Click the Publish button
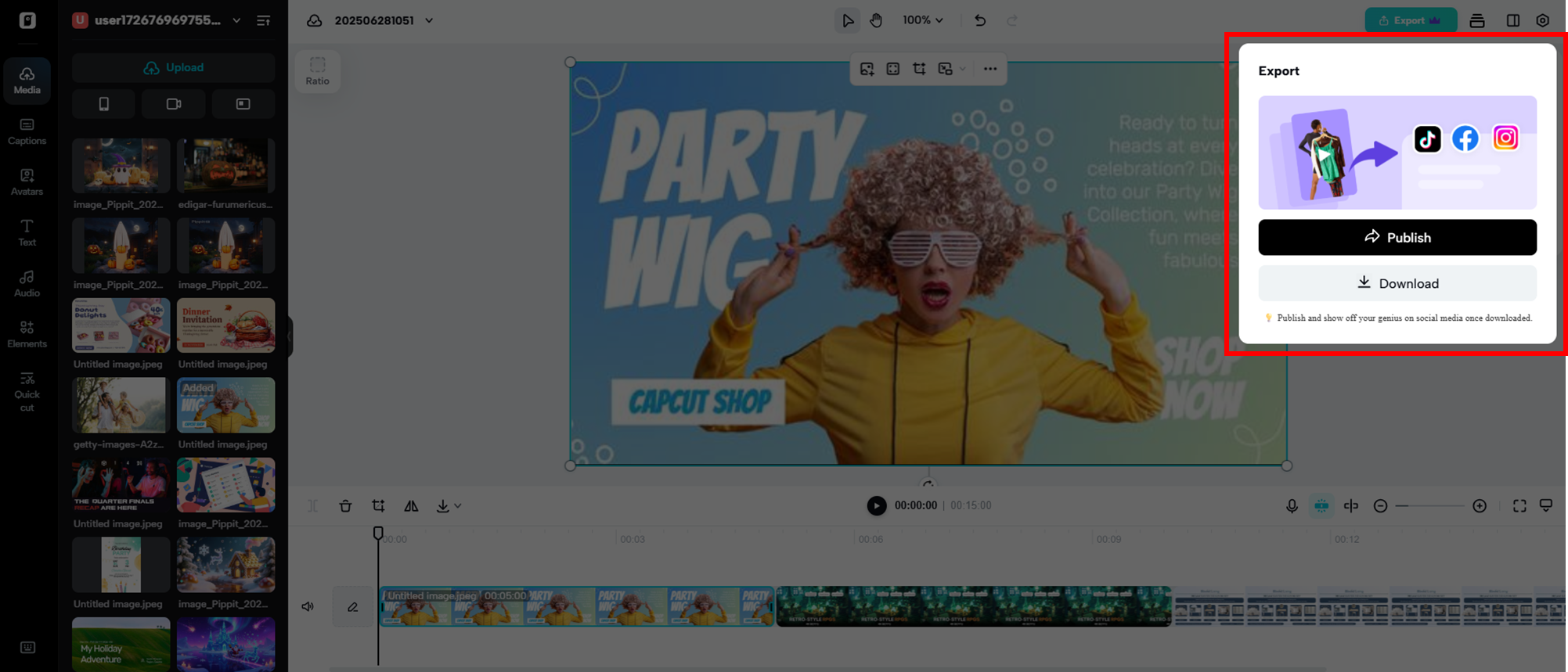The image size is (1568, 672). click(x=1397, y=237)
